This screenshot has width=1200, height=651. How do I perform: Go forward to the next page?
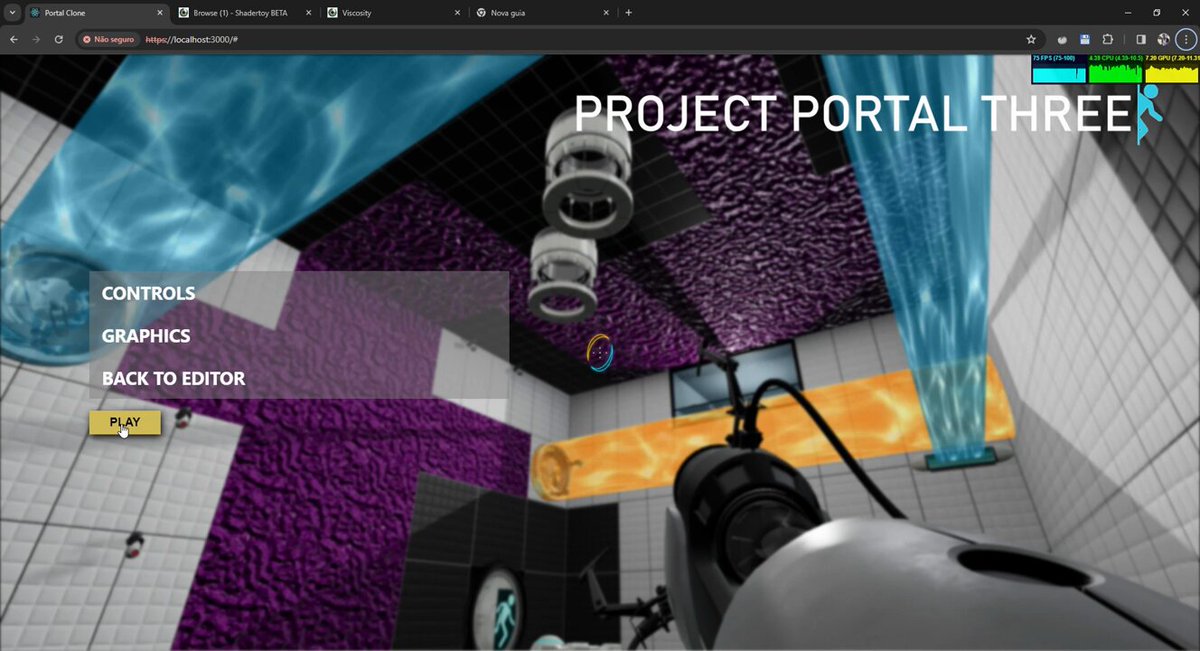click(x=37, y=39)
